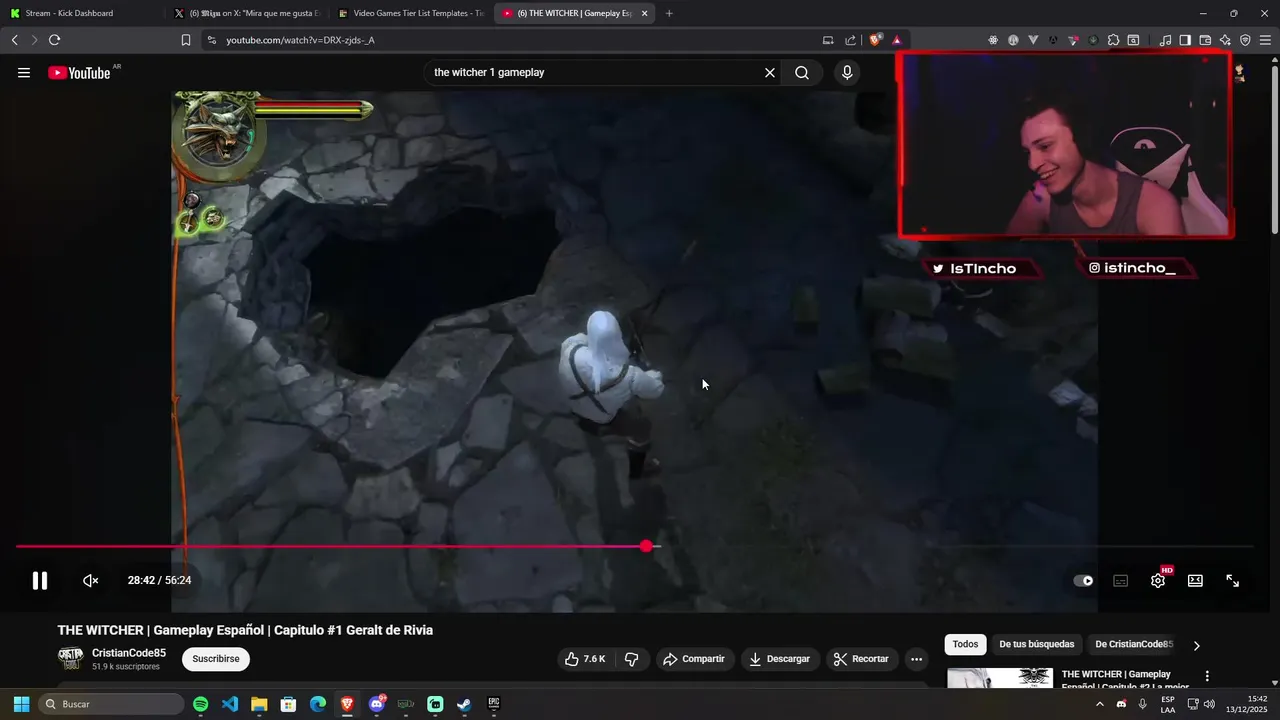
Task: Like the video with the 7.6 K thumbs up
Action: [585, 659]
